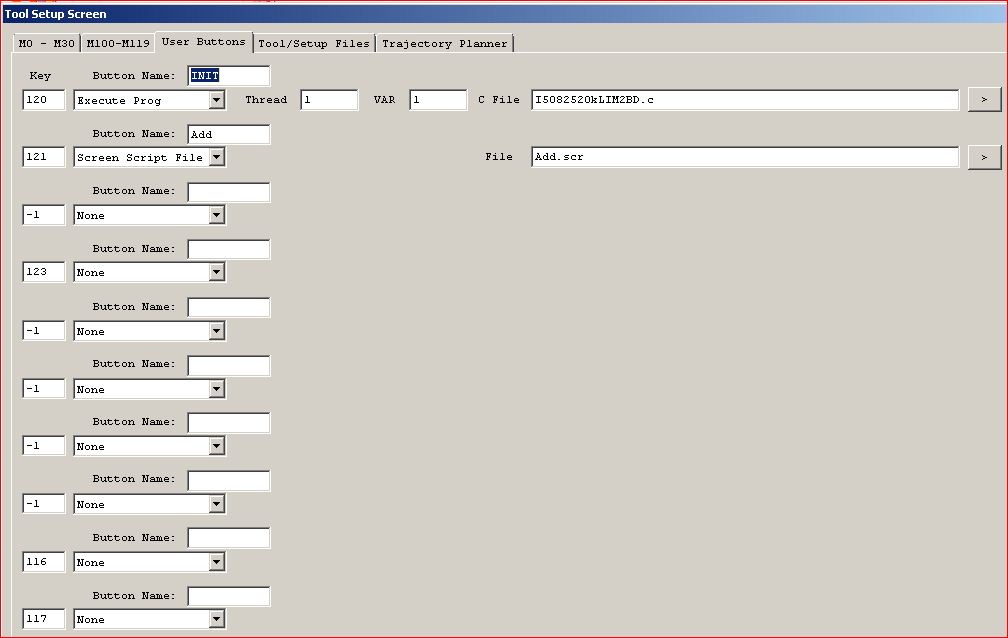Open the Trajectory Planner tab
This screenshot has height=638, width=1008.
[x=444, y=44]
